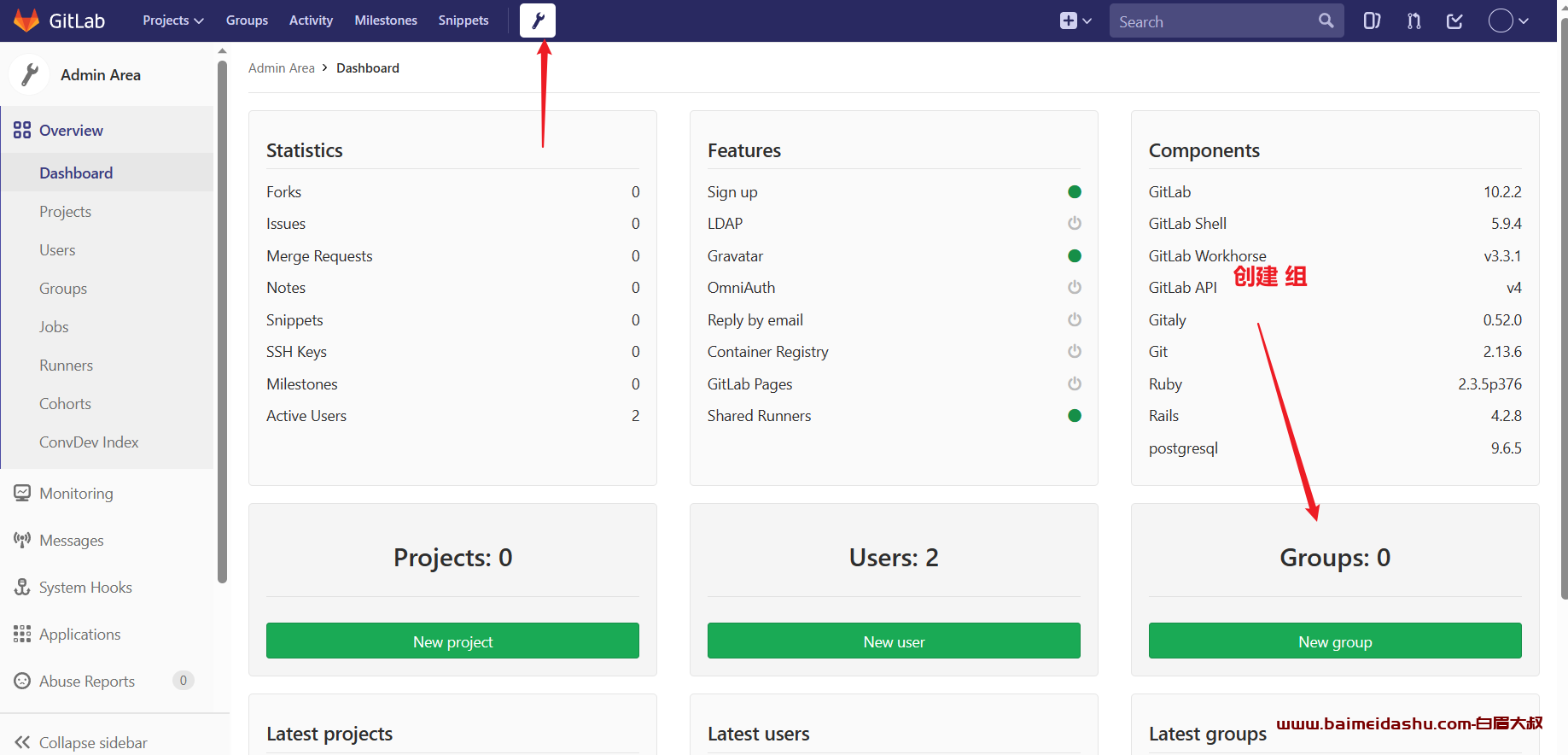Click the OmniAuth disabled power icon

1075,287
